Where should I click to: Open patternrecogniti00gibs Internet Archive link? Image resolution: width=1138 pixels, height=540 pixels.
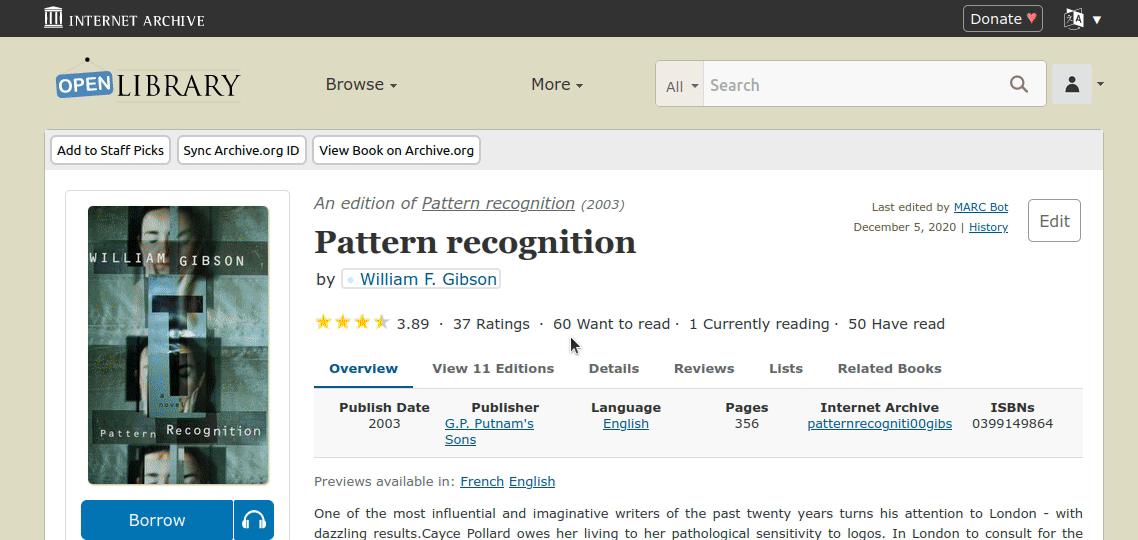point(880,424)
